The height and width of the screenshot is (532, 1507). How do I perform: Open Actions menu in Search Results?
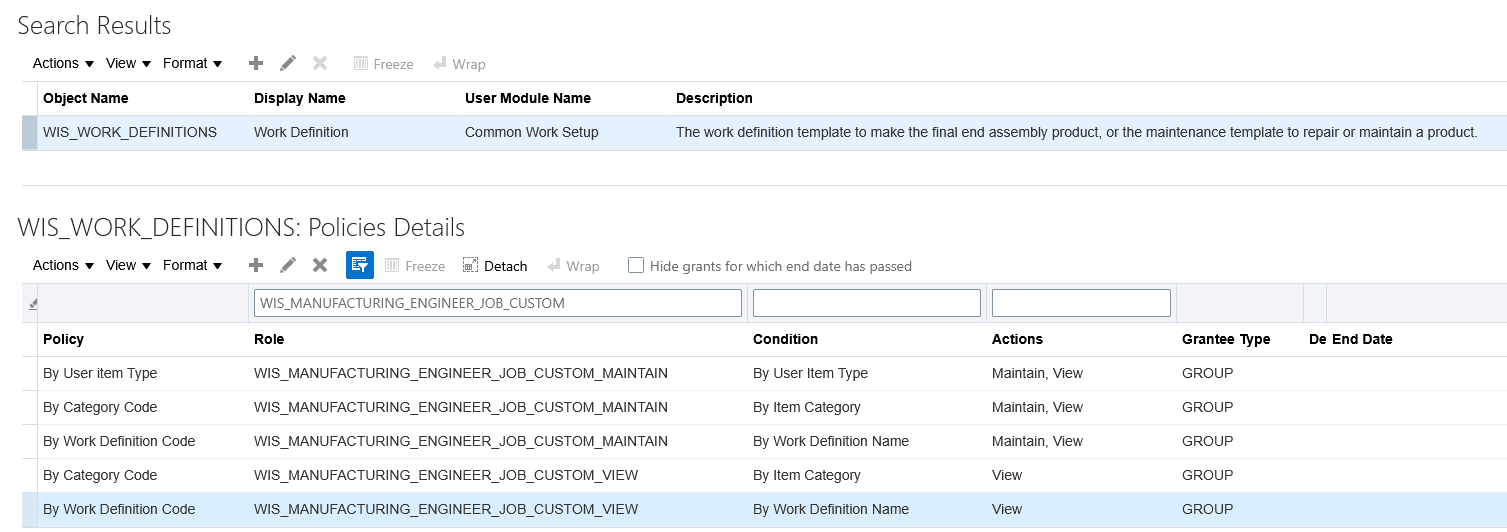coord(63,63)
